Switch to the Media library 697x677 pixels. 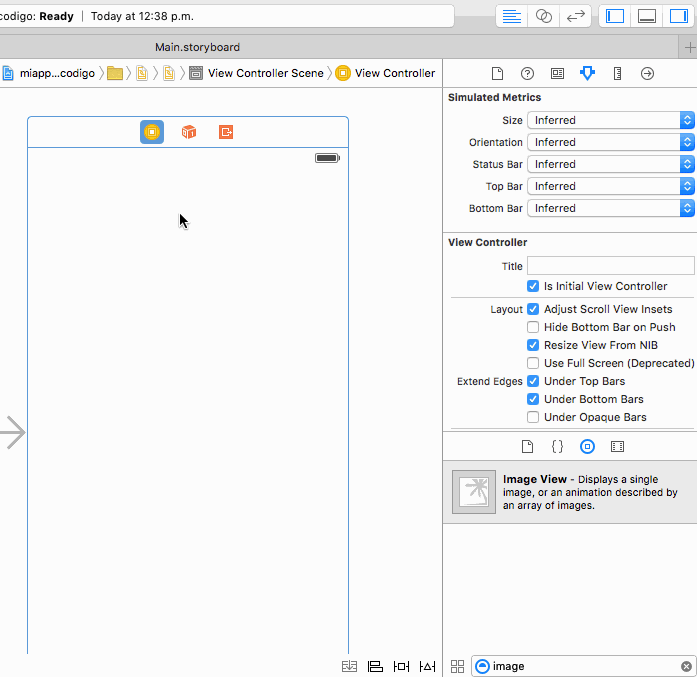point(617,446)
